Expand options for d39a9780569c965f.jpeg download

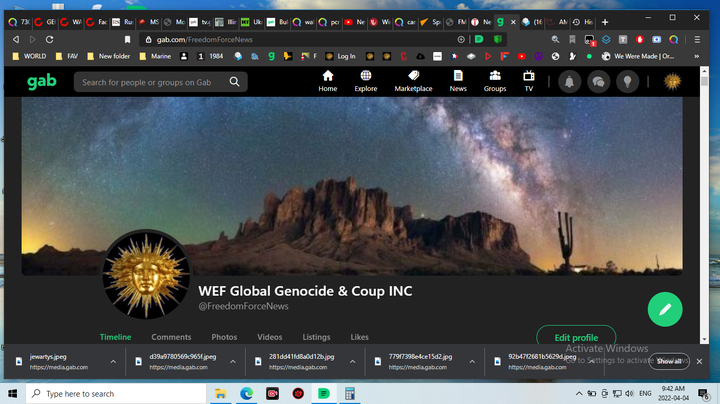tap(232, 361)
